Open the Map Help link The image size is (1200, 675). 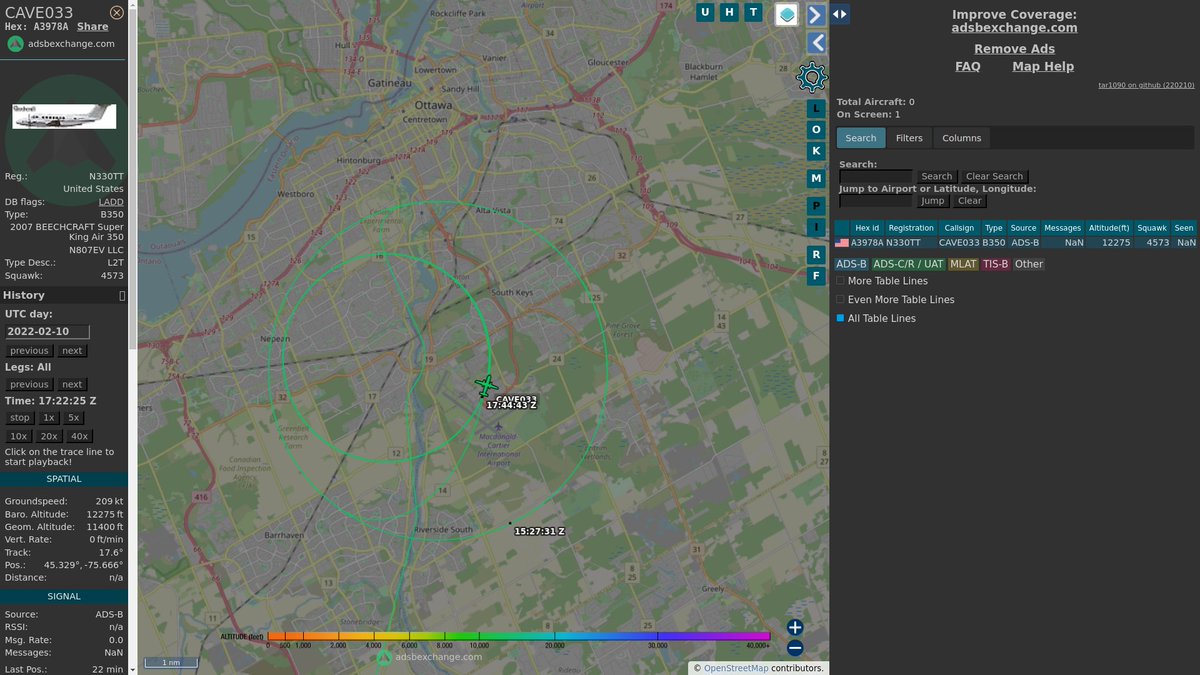tap(1043, 67)
